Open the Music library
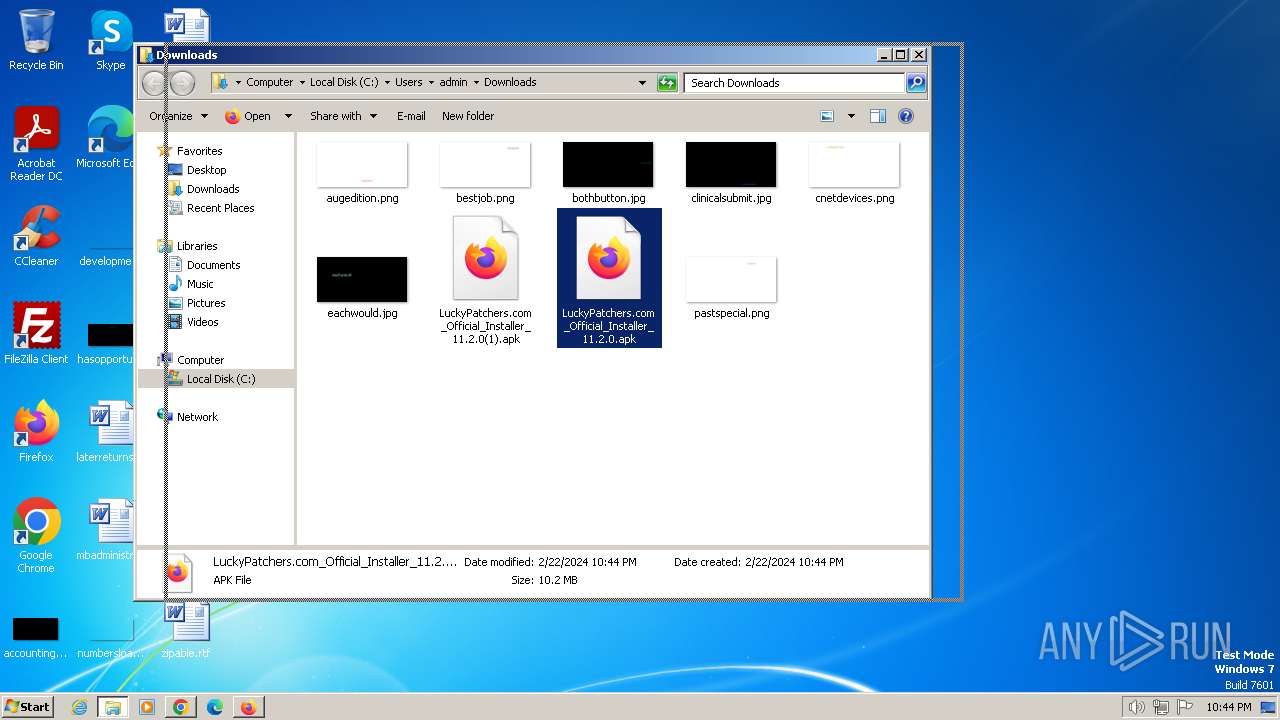 (200, 284)
